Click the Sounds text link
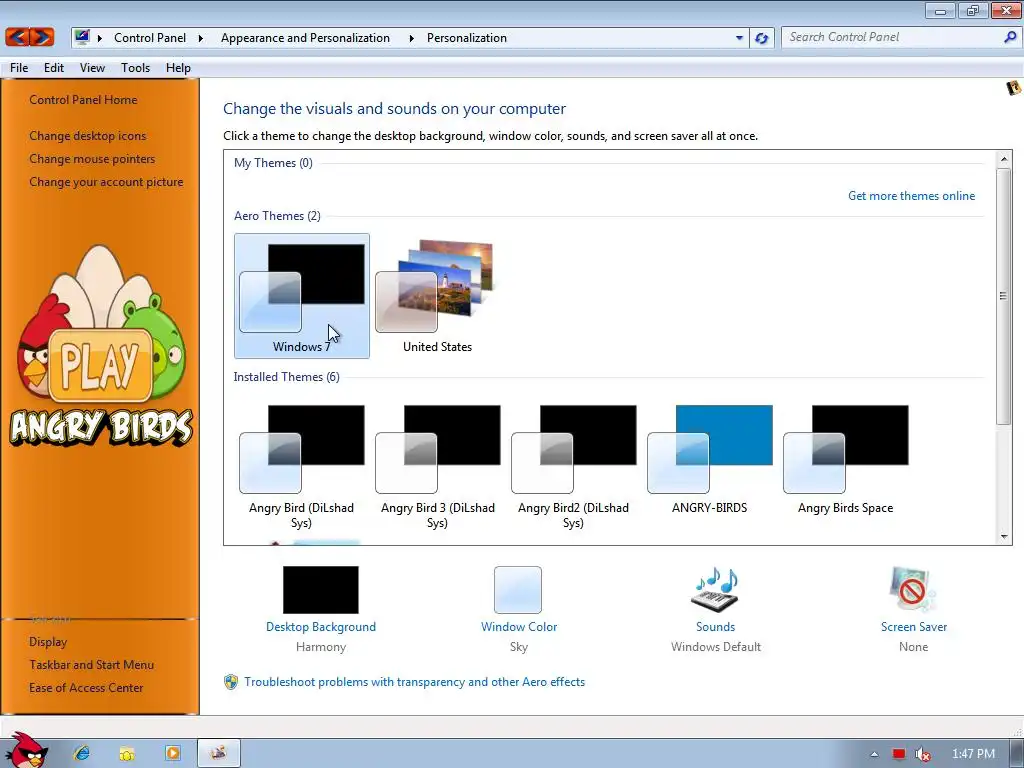This screenshot has width=1024, height=768. pyautogui.click(x=715, y=627)
